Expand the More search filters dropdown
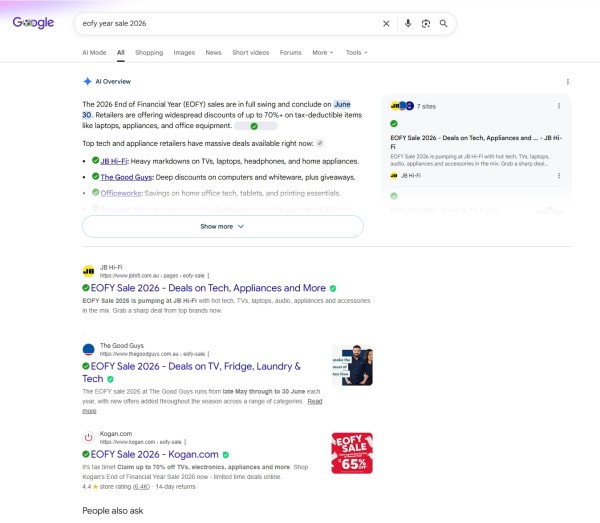Image resolution: width=600 pixels, height=523 pixels. click(323, 52)
